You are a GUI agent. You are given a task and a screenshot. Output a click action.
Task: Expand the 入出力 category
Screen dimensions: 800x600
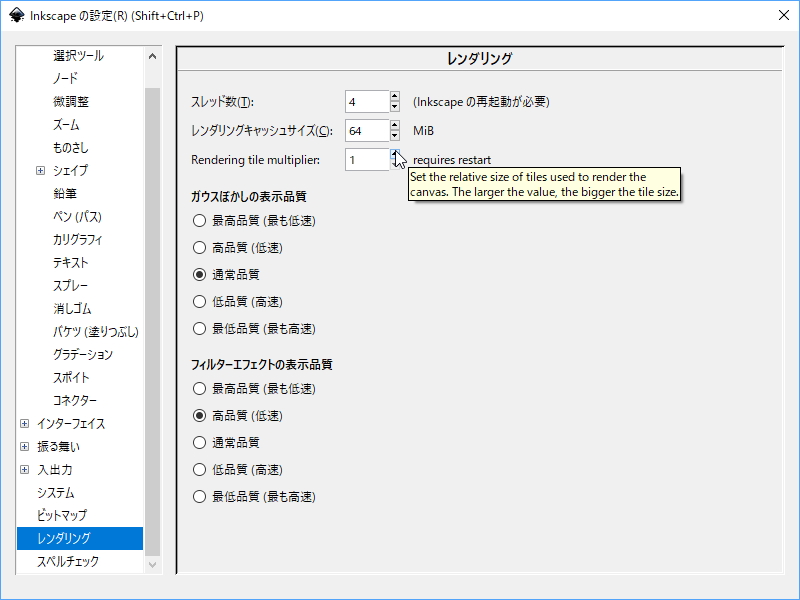coord(24,469)
